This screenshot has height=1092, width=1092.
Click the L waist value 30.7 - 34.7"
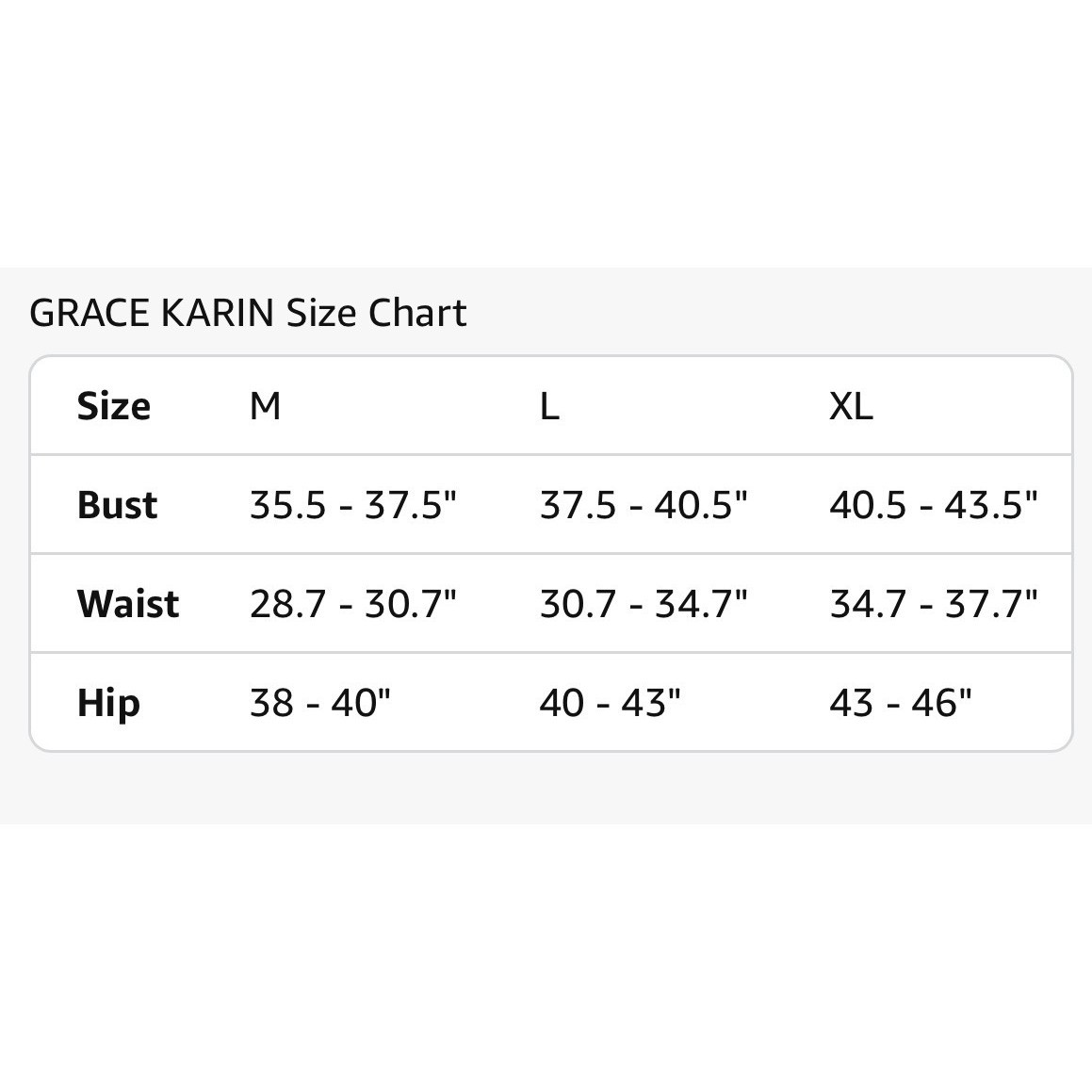644,604
